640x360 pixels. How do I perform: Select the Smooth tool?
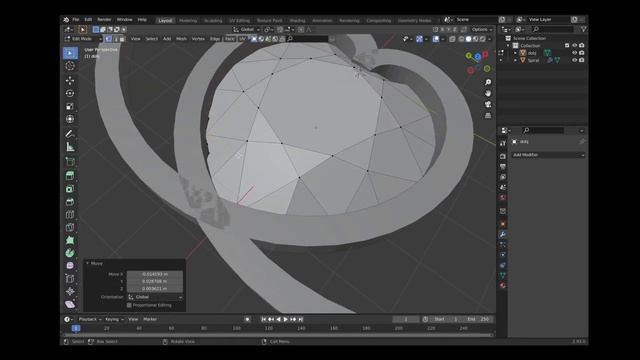click(70, 266)
